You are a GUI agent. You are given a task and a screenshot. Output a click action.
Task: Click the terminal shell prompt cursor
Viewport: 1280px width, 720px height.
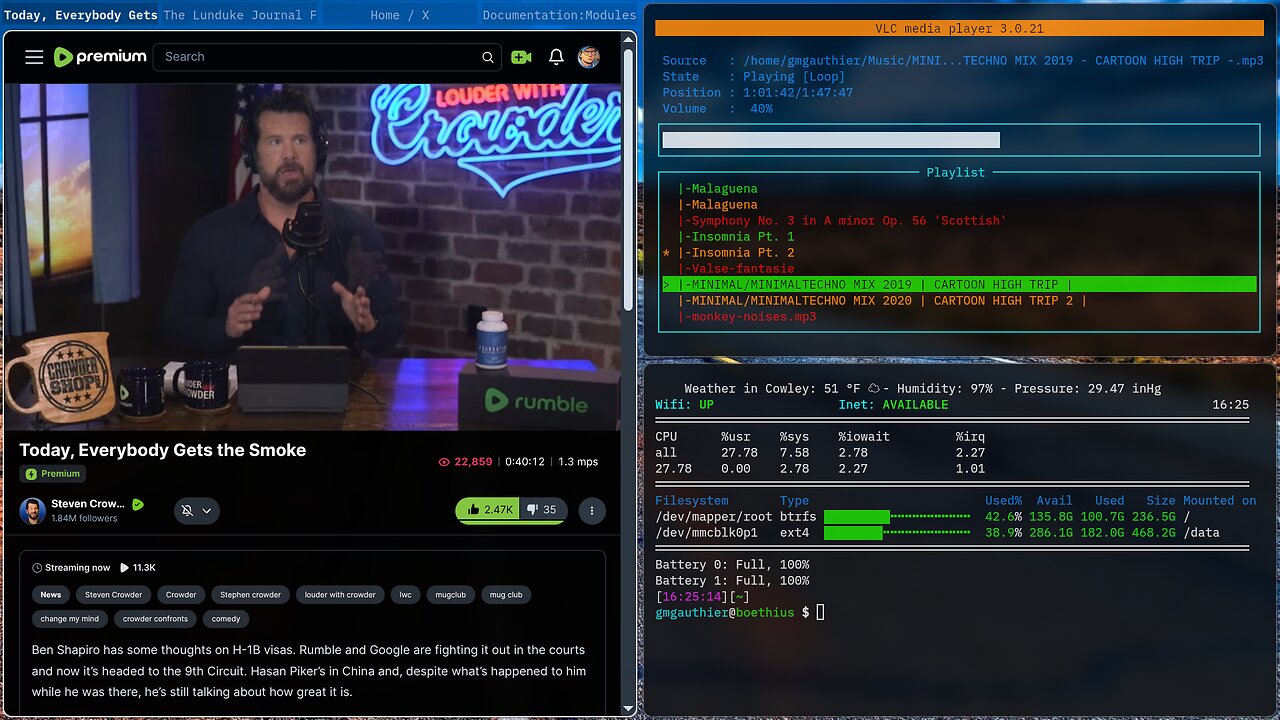coord(821,612)
